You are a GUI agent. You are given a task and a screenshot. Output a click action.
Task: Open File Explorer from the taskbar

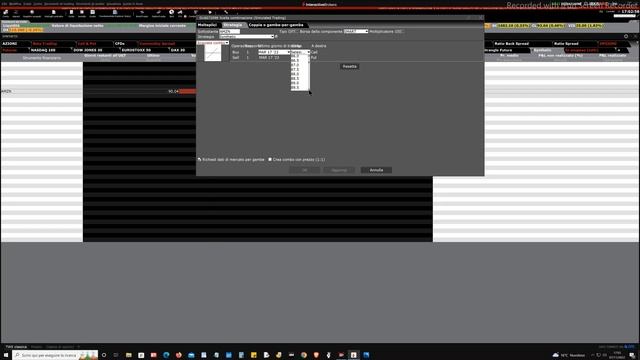coord(129,355)
